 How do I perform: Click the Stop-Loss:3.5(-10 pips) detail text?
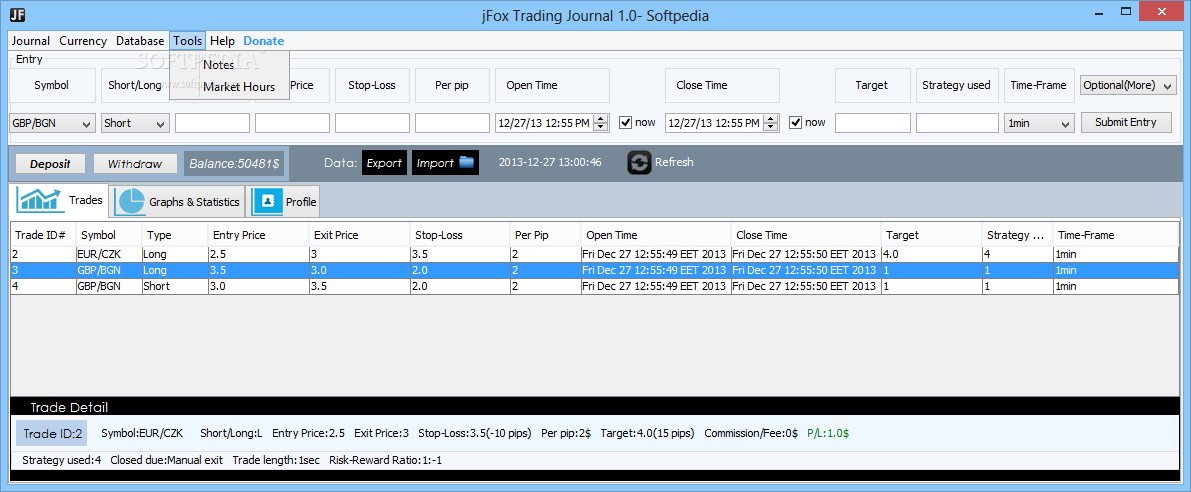[475, 434]
